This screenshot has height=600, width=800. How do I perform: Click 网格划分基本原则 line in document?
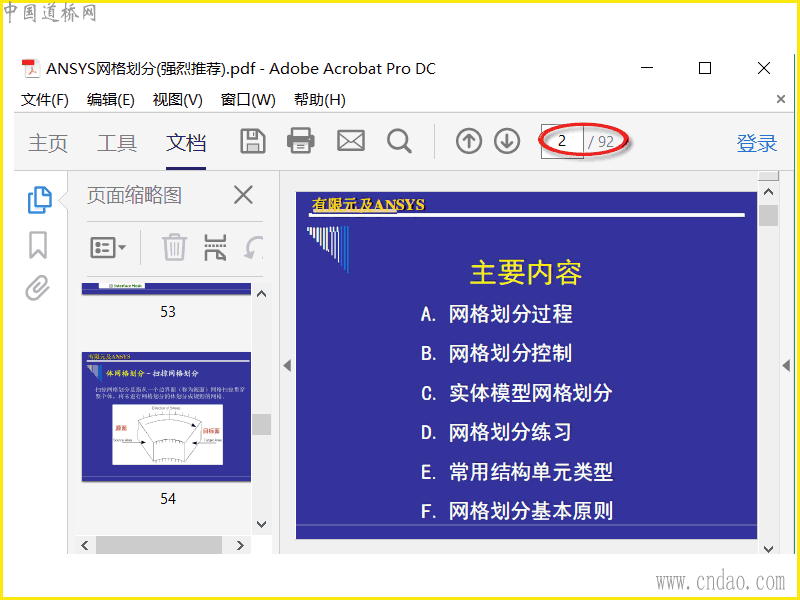[x=531, y=511]
